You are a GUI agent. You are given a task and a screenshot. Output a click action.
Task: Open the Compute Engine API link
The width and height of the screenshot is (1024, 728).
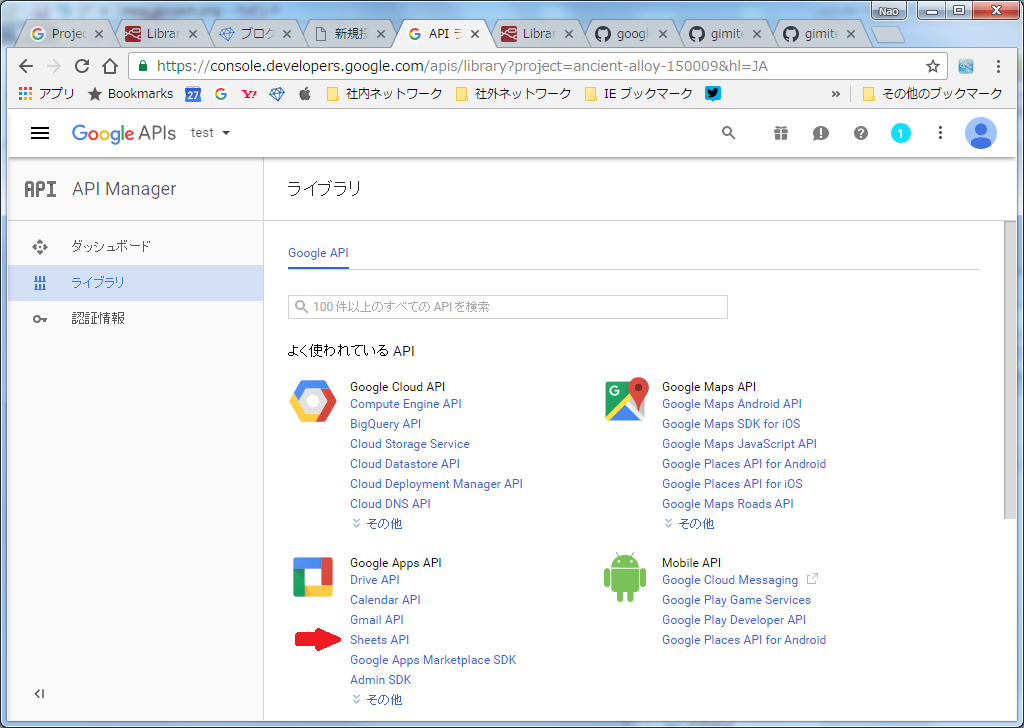pyautogui.click(x=406, y=404)
